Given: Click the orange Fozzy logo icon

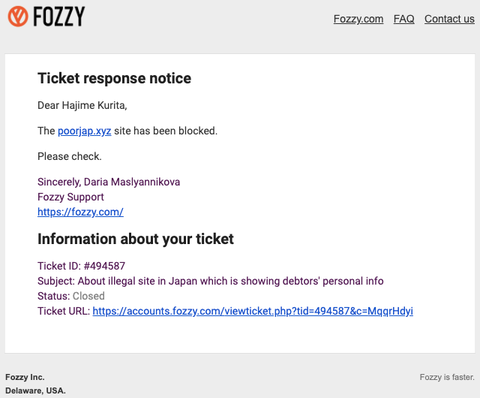Looking at the screenshot, I should pos(18,17).
